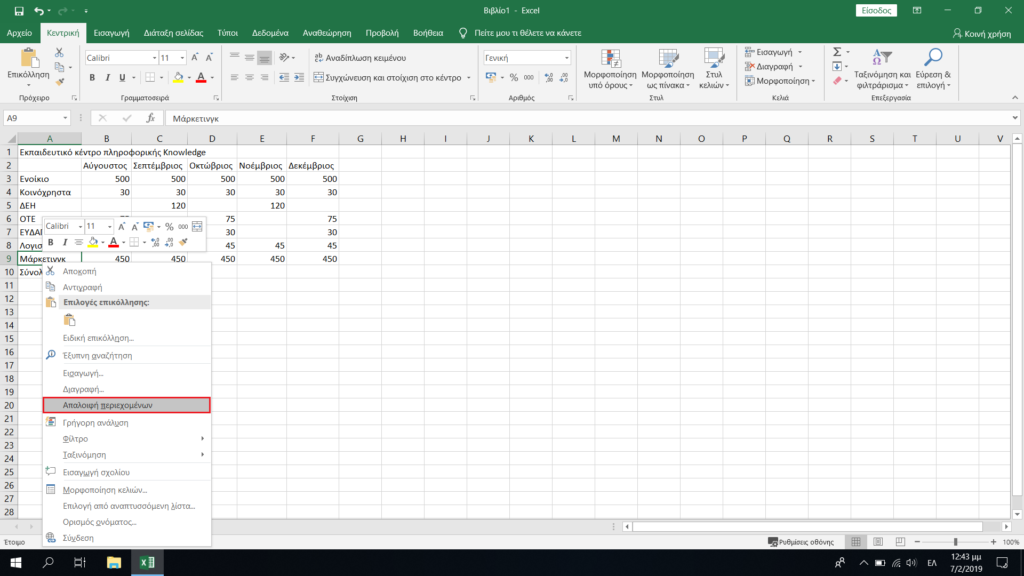Viewport: 1024px width, 576px height.
Task: Toggle italic on the mini toolbar
Action: point(65,242)
